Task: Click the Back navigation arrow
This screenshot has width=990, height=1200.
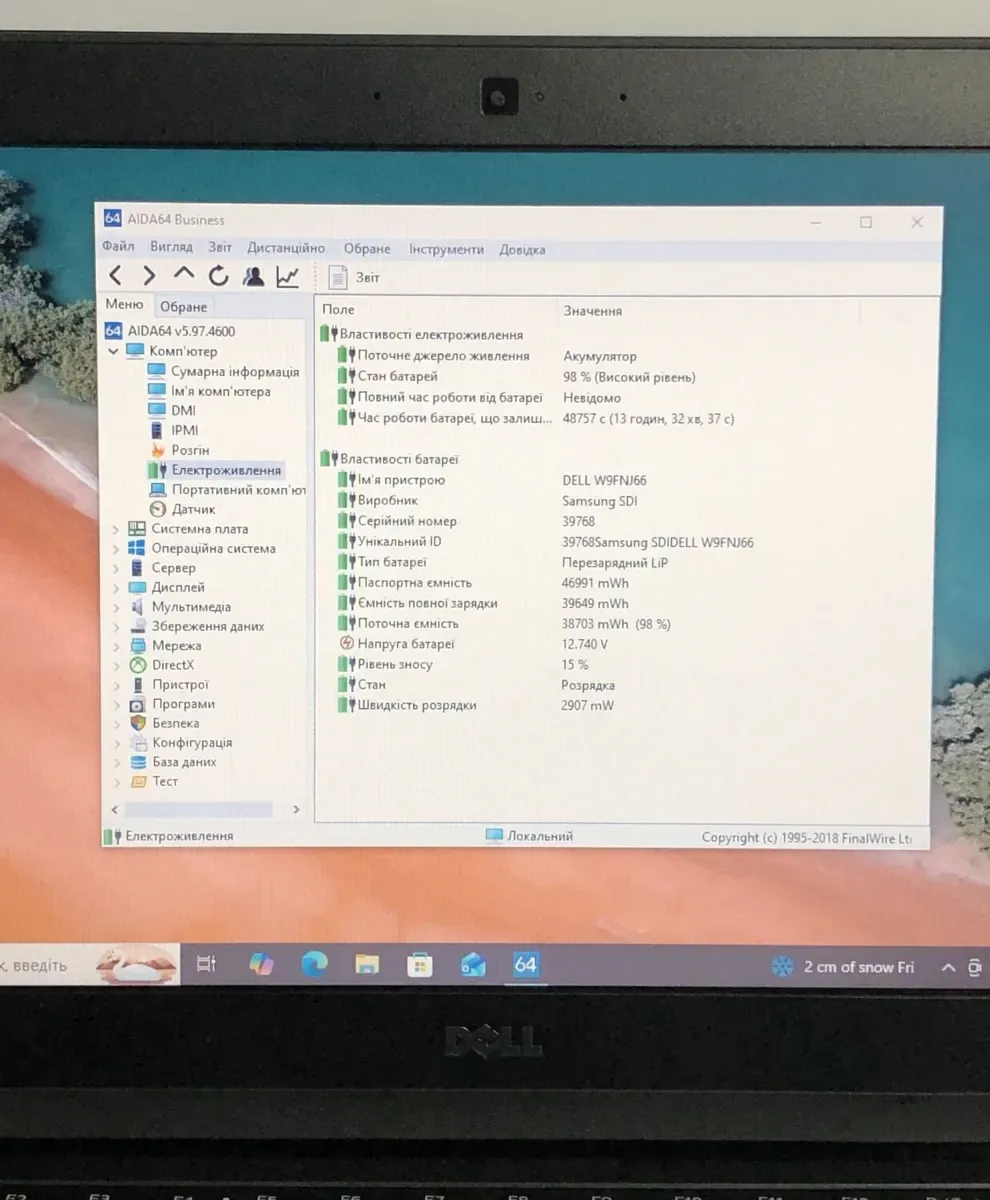Action: pos(116,276)
